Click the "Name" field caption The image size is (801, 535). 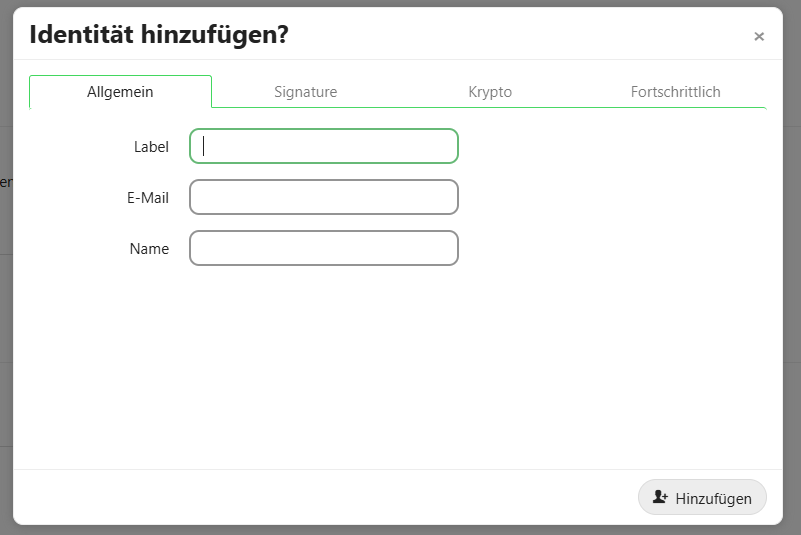149,249
